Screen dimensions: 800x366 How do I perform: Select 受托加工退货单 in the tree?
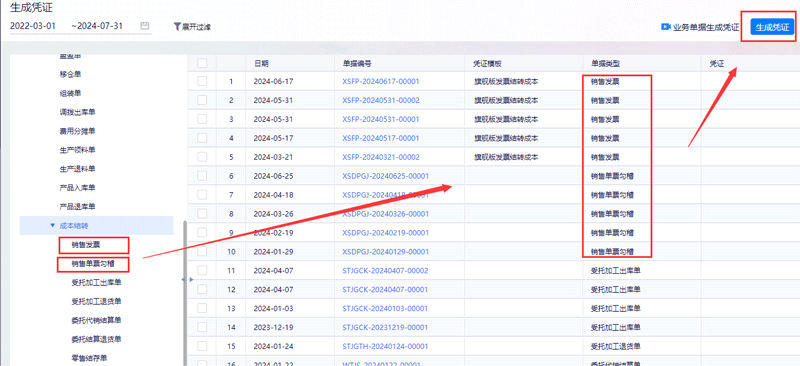[x=96, y=301]
